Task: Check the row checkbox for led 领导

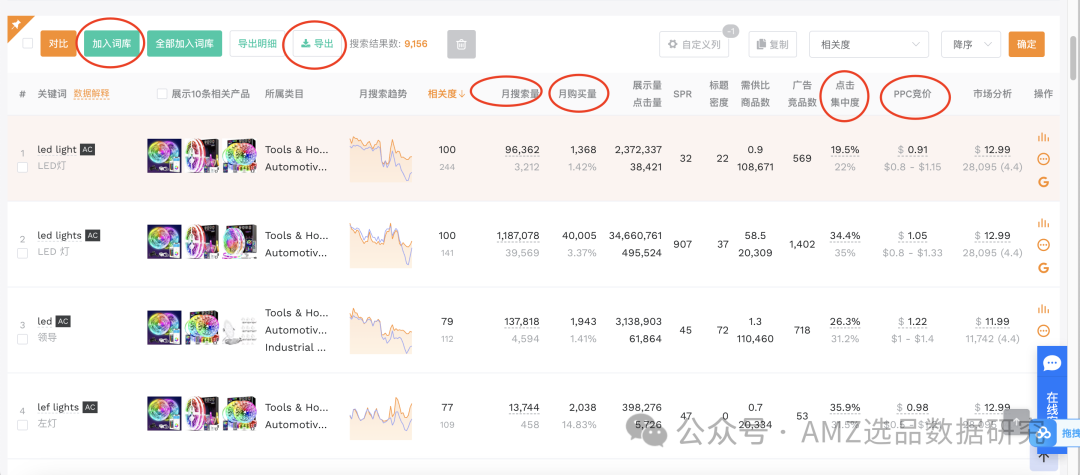Action: click(x=23, y=339)
